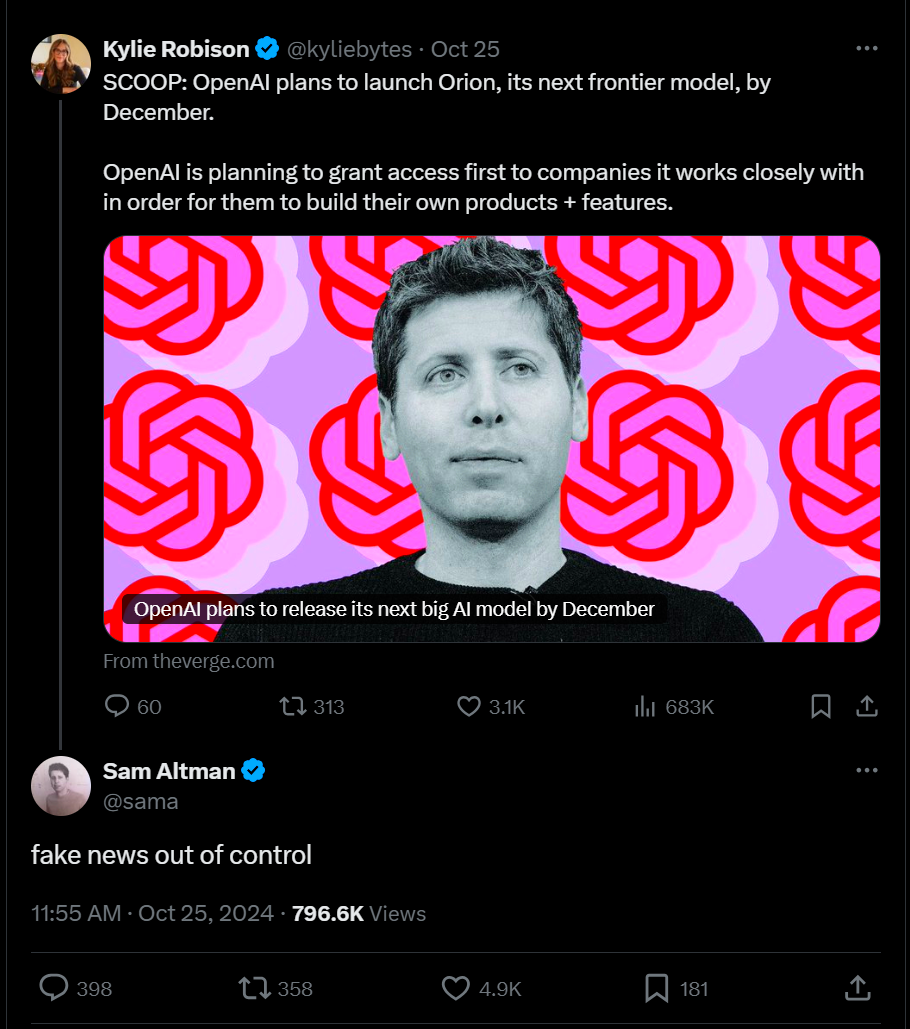Reply to Kylie Robison's post
Screen dimensions: 910x1029
tap(118, 706)
